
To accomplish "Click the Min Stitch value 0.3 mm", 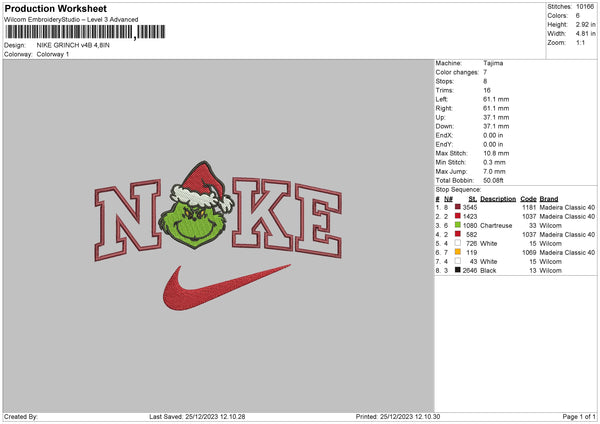I will point(494,162).
